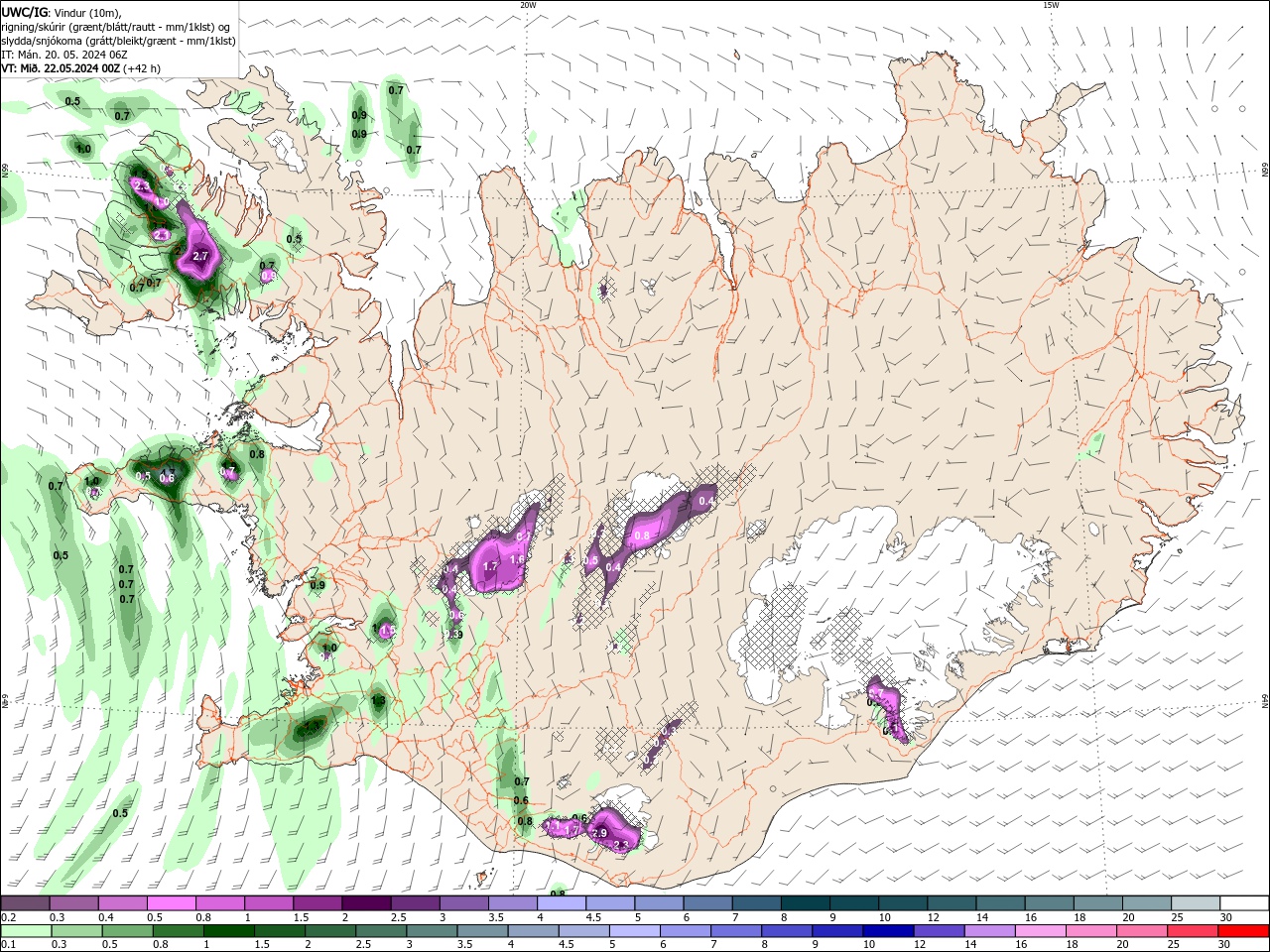Select the darkest purple swatch labeled 2 in upper legend
Viewport: 1270px width, 952px height.
(365, 903)
